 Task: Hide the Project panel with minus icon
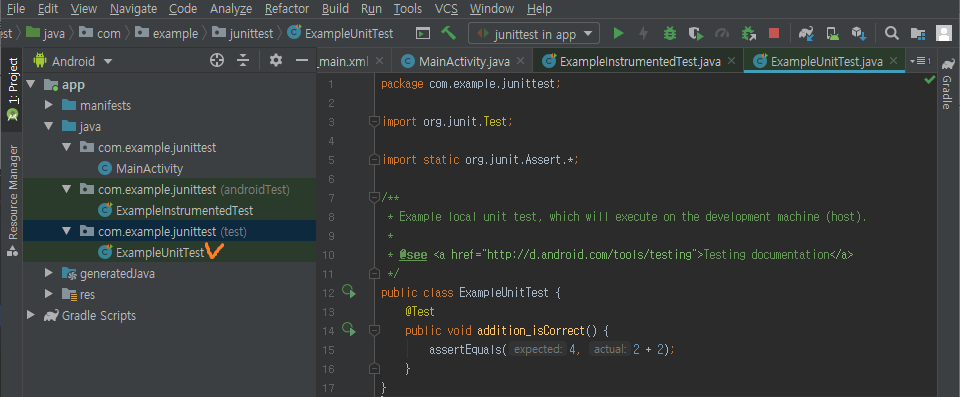pos(301,60)
